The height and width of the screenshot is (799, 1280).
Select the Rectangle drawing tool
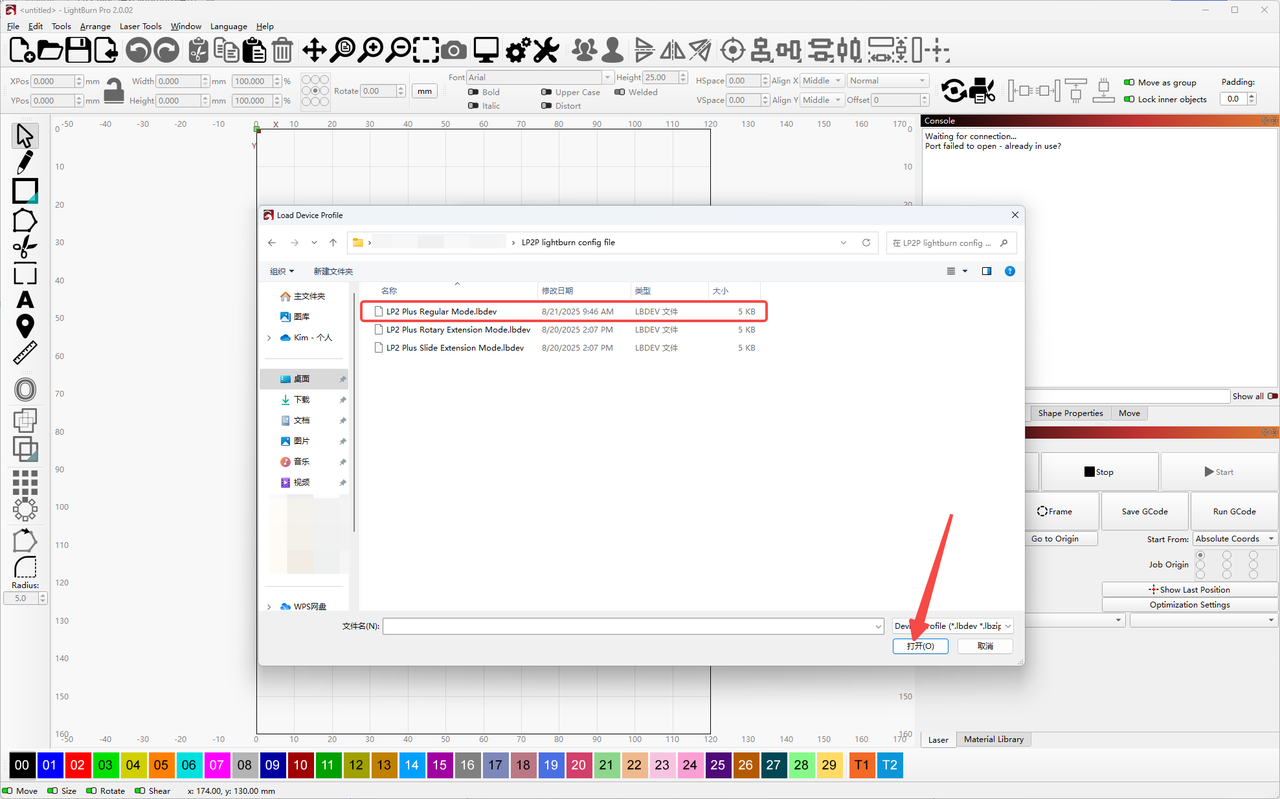click(25, 191)
